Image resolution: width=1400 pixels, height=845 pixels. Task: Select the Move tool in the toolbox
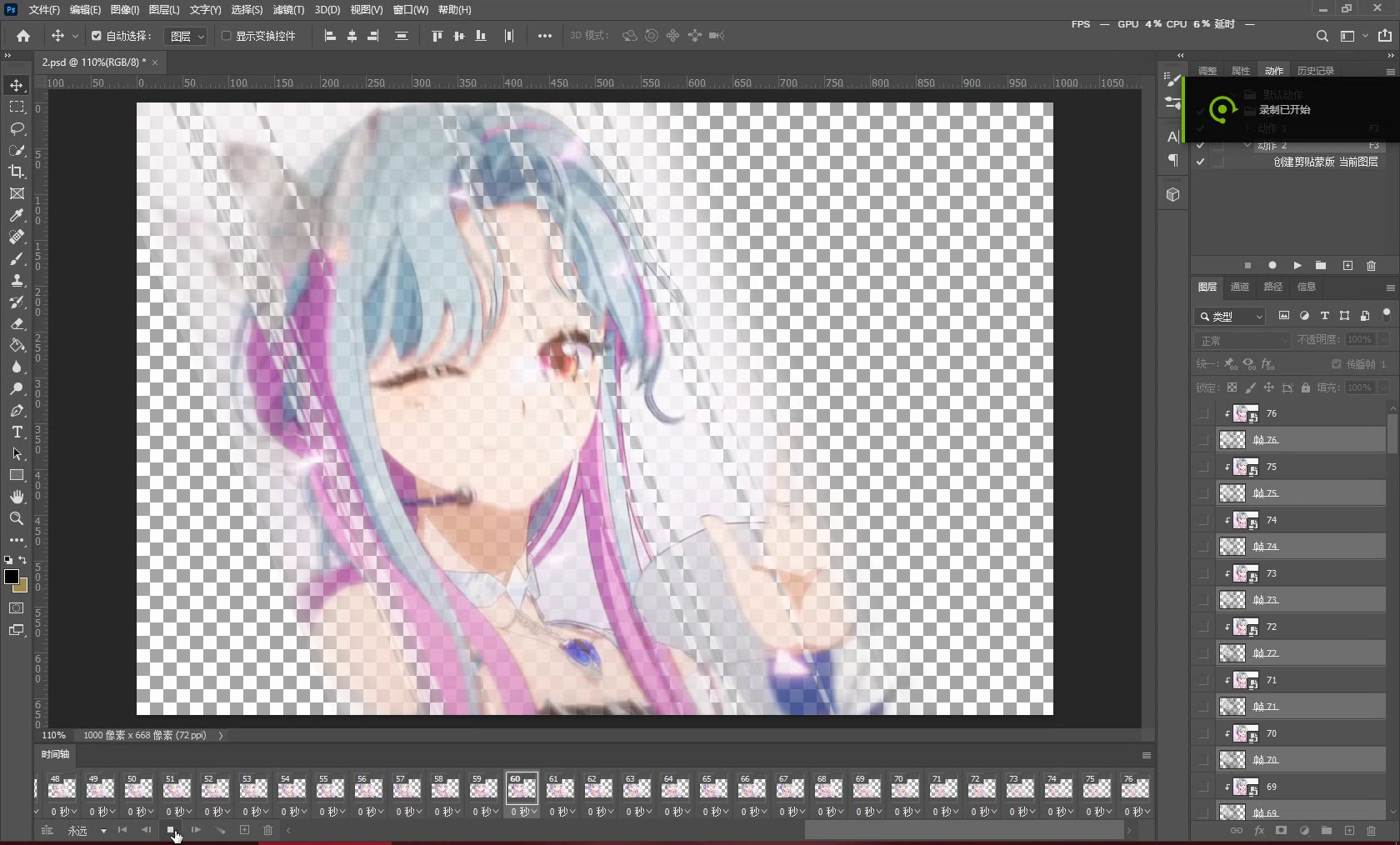tap(17, 85)
